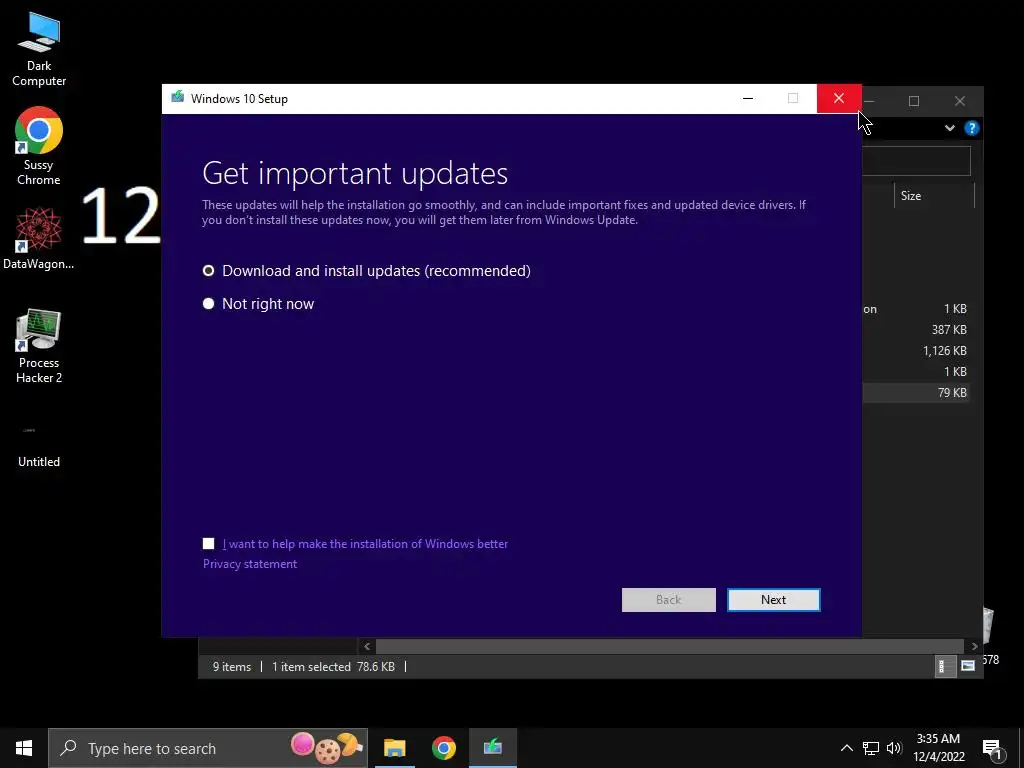
Task: Open Sussy Chrome desktop shortcut
Action: point(39,147)
